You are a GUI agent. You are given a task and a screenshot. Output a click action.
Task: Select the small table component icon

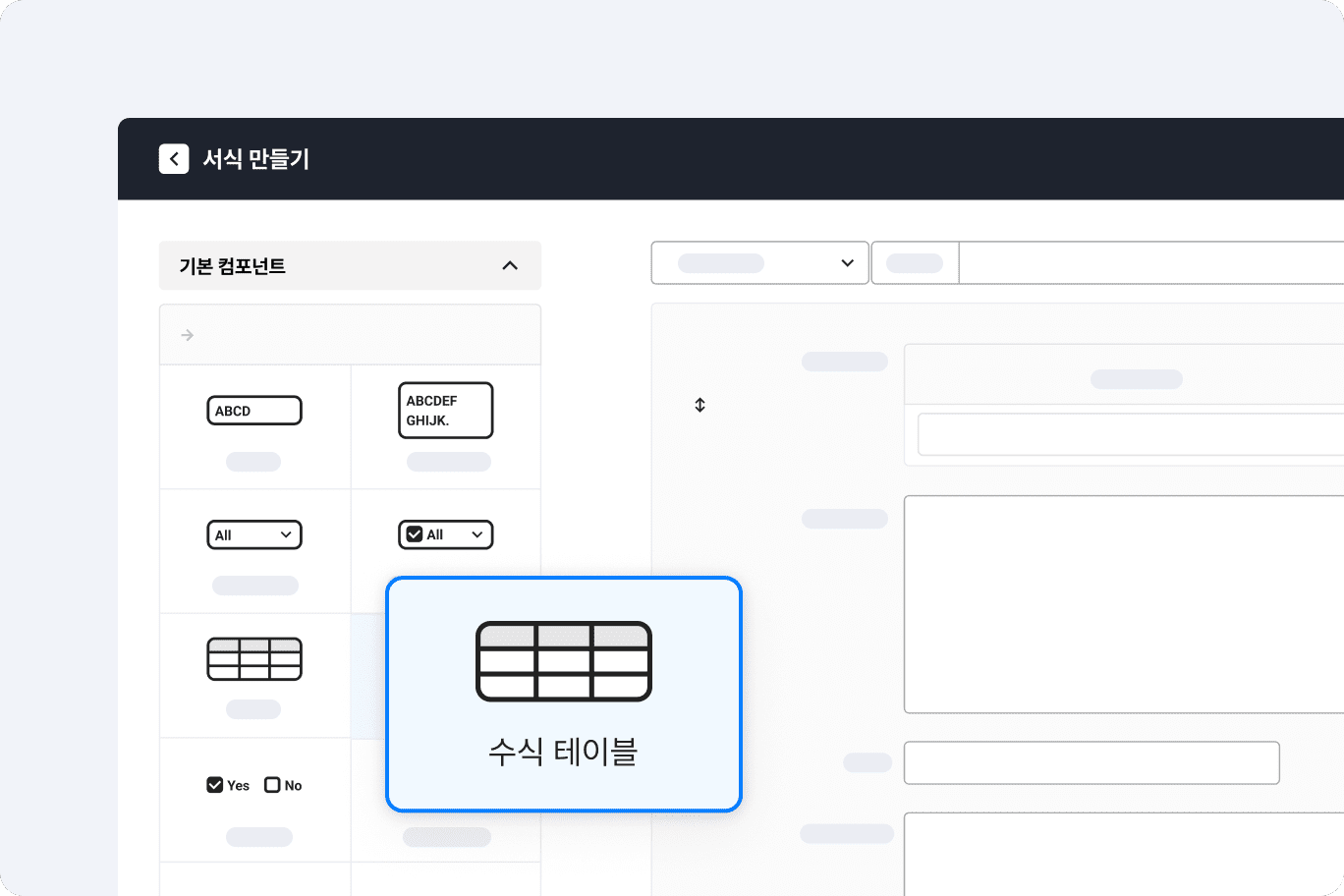(x=254, y=659)
